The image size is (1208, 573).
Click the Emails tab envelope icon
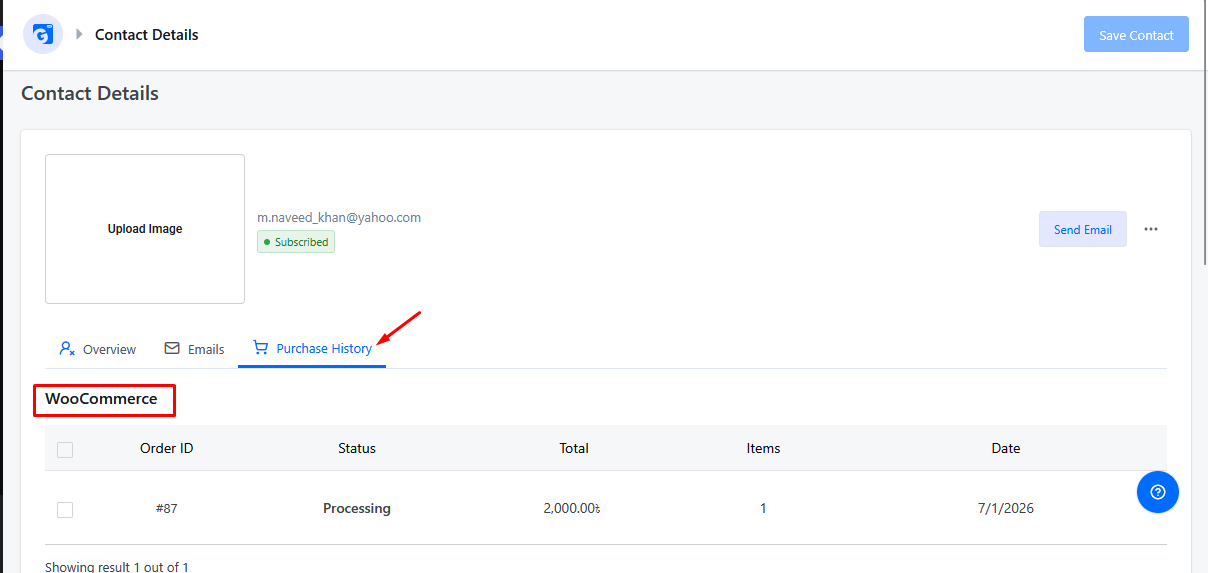pyautogui.click(x=172, y=348)
